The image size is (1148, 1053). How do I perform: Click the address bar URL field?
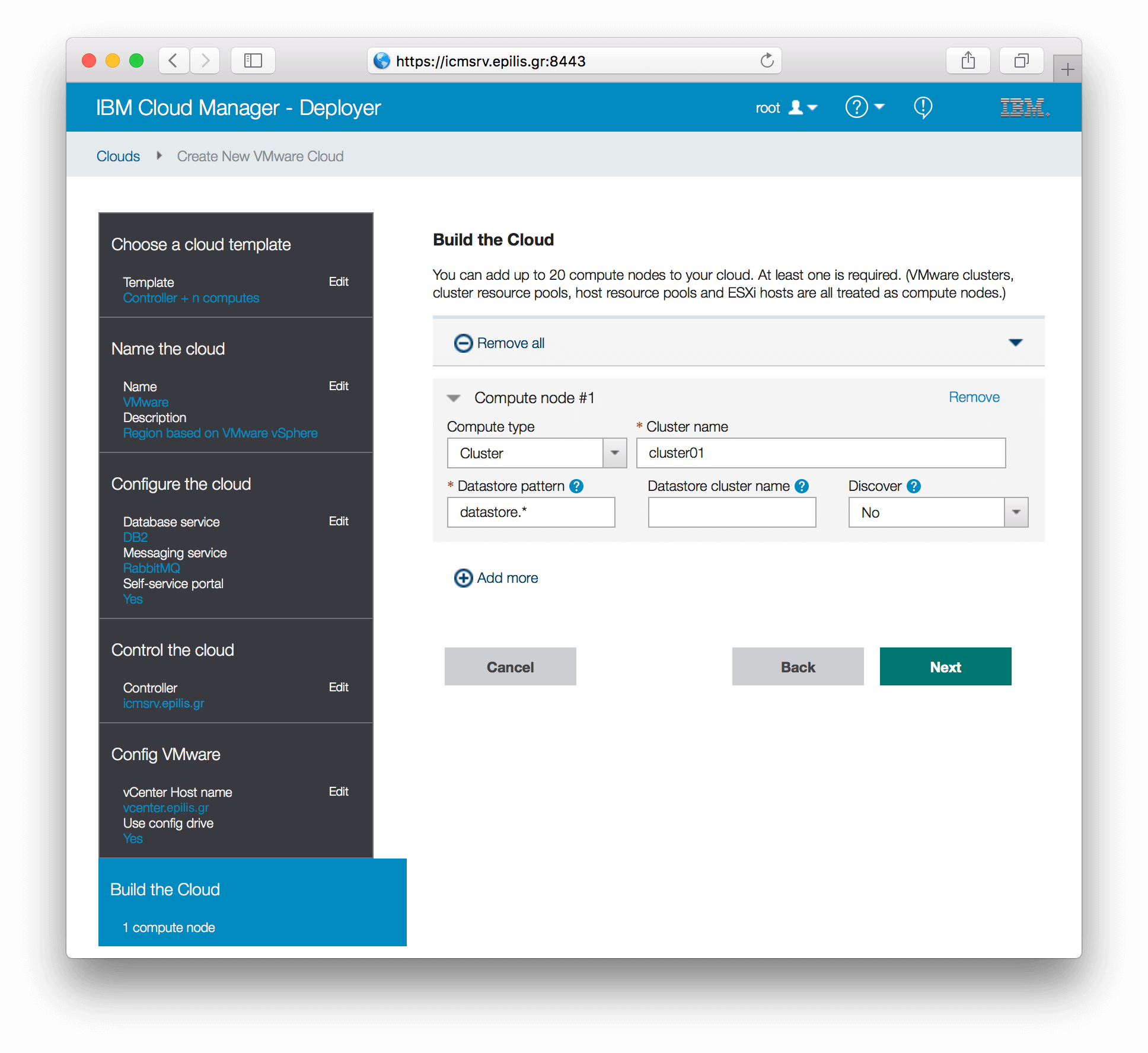click(x=574, y=60)
